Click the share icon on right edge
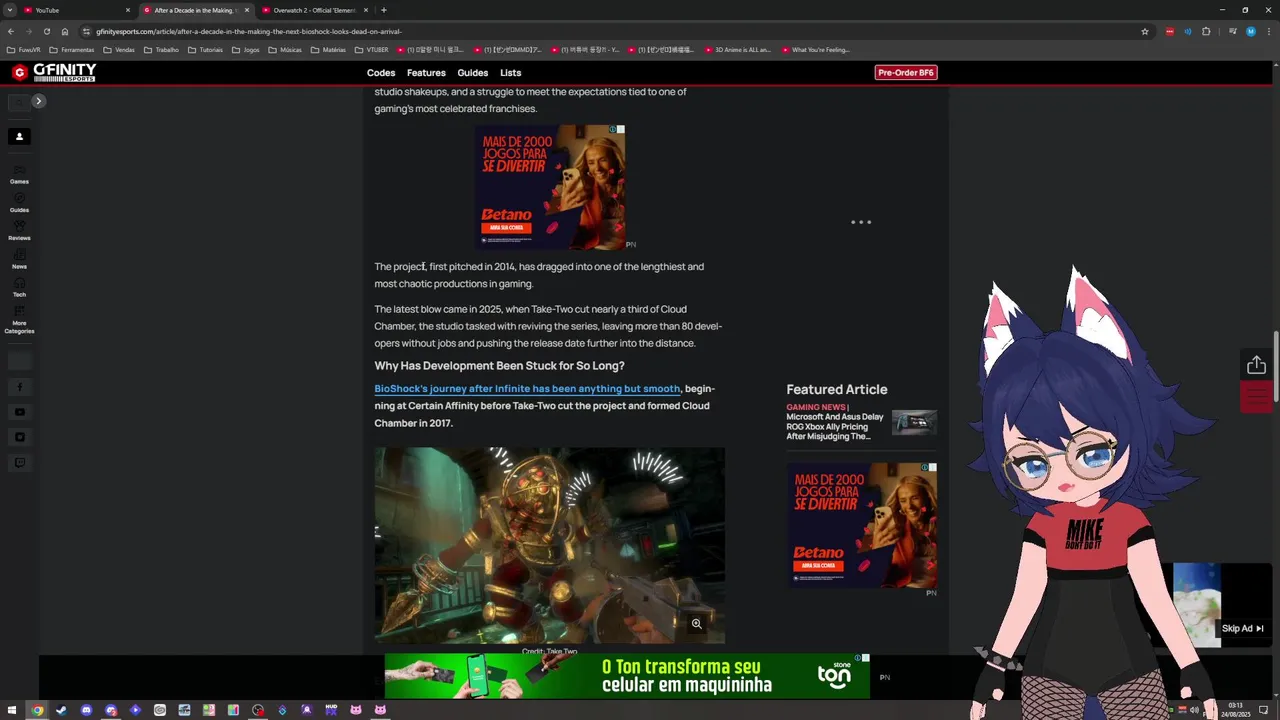The height and width of the screenshot is (720, 1280). click(1256, 365)
